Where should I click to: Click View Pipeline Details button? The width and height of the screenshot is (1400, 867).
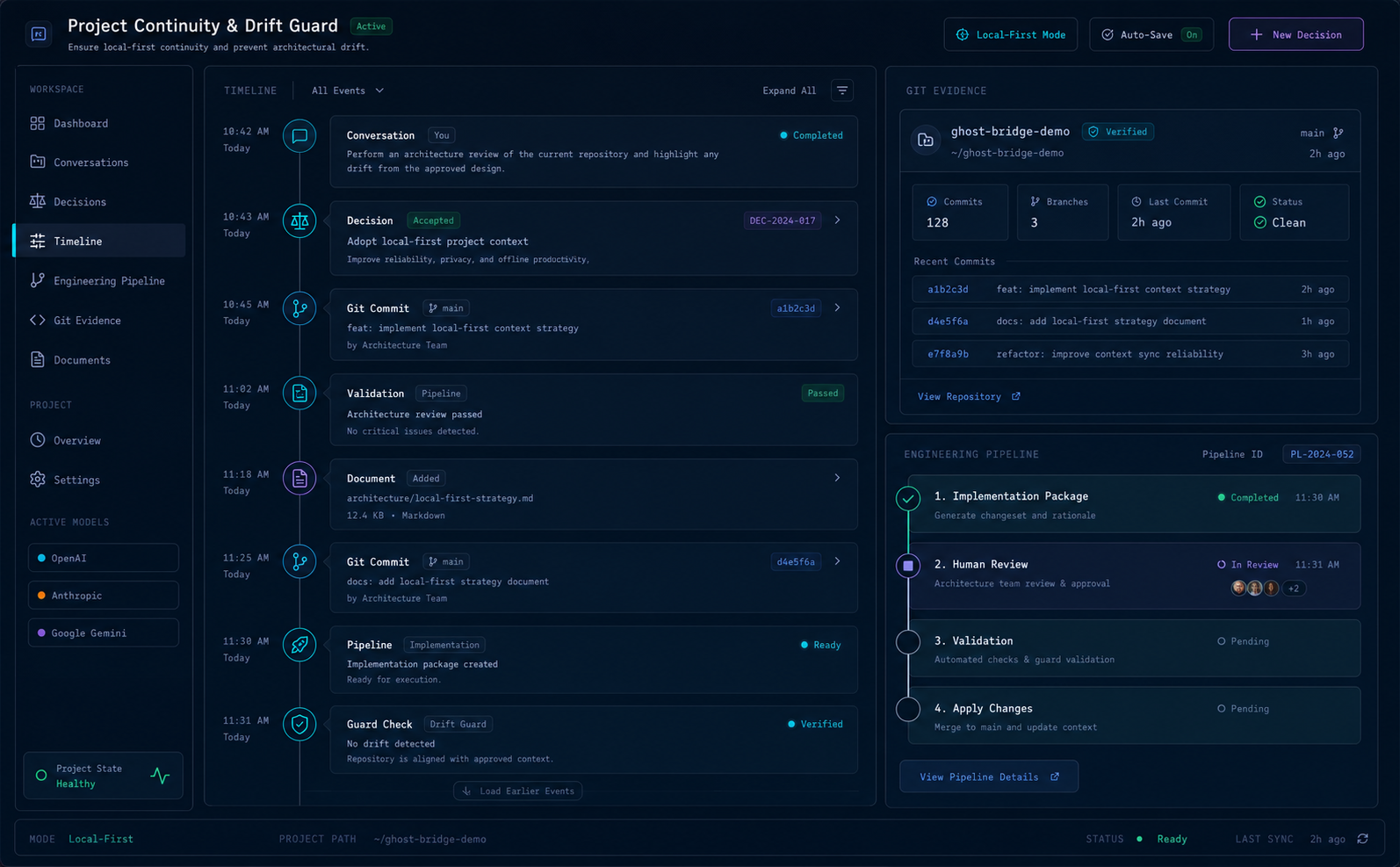pos(989,777)
